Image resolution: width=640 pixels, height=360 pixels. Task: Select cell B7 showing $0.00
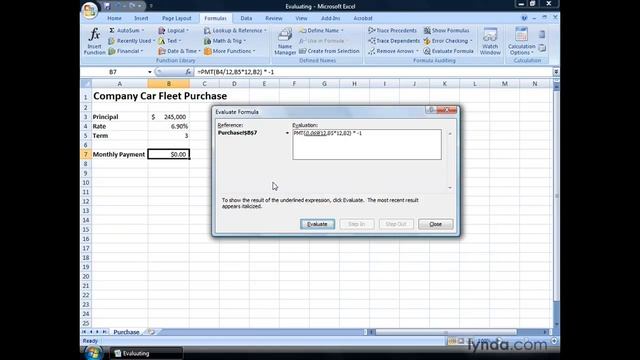169,154
